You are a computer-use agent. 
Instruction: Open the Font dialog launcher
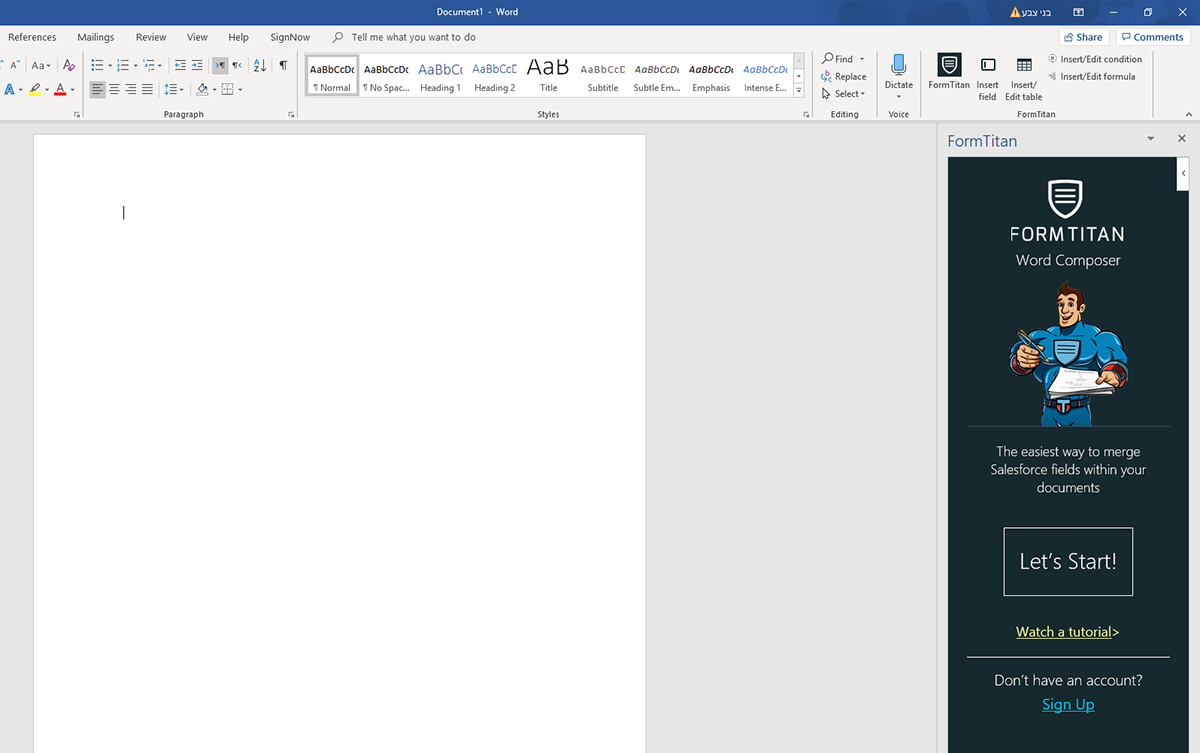tap(77, 115)
